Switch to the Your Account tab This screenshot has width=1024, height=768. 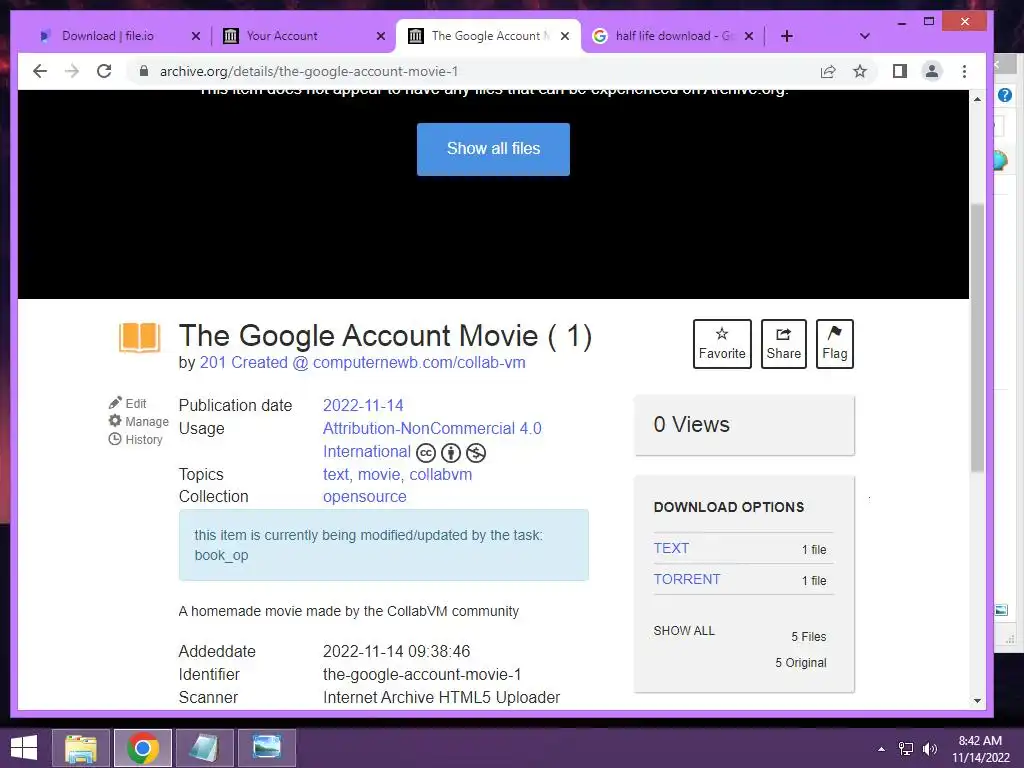tap(282, 36)
